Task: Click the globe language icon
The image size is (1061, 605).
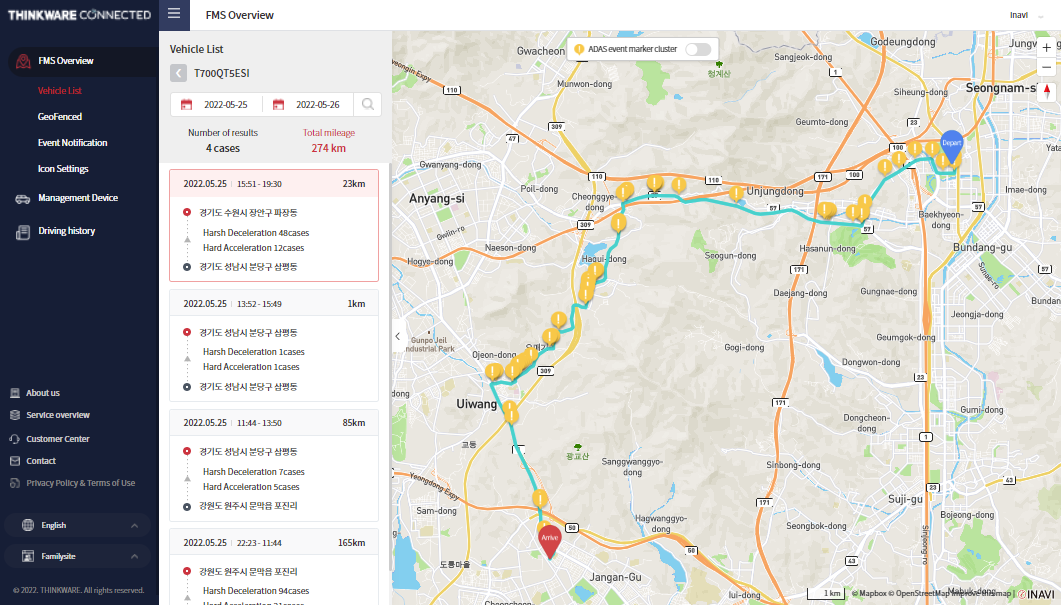Action: point(28,525)
